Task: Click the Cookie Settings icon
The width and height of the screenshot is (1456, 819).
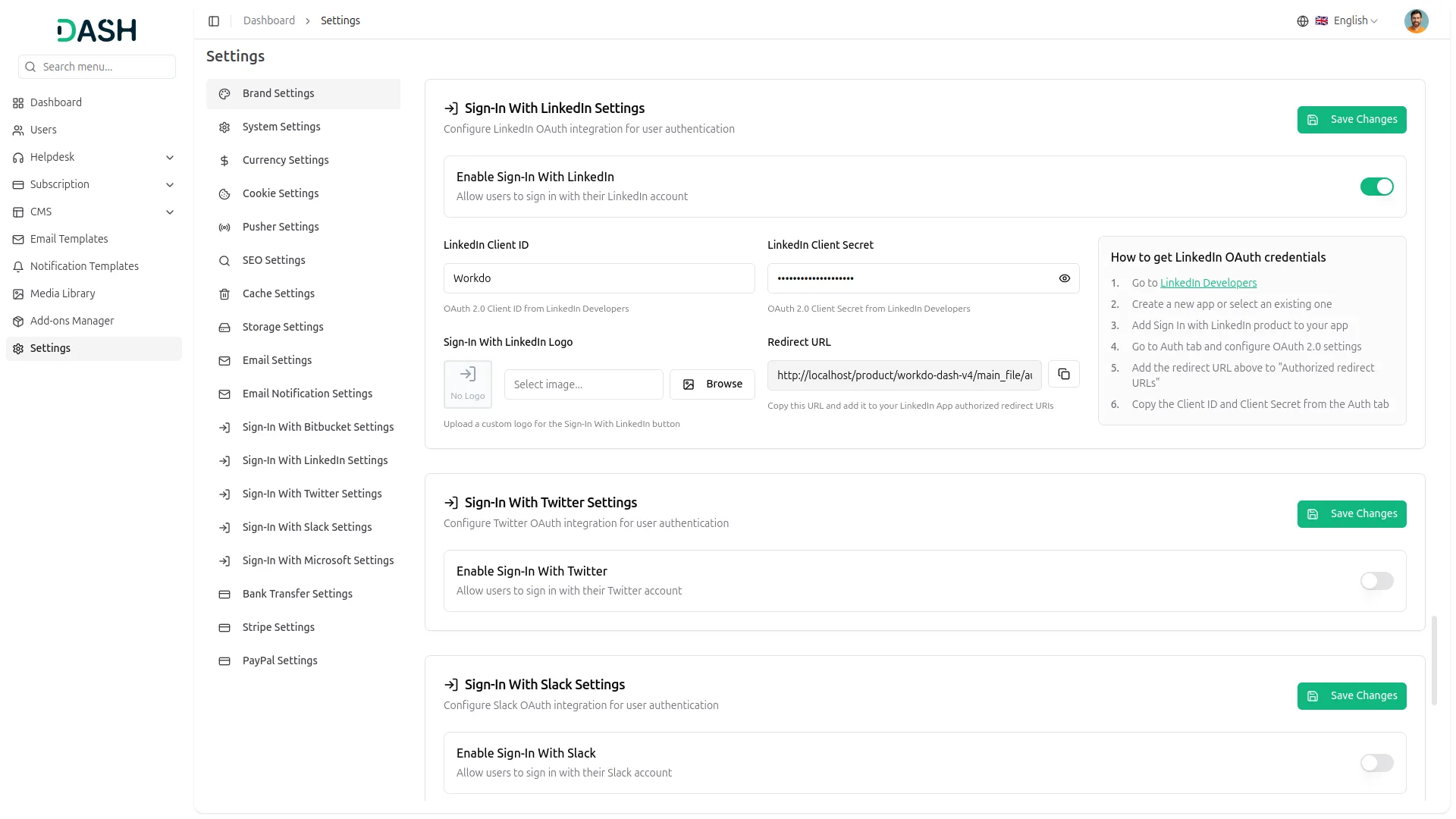Action: [224, 194]
